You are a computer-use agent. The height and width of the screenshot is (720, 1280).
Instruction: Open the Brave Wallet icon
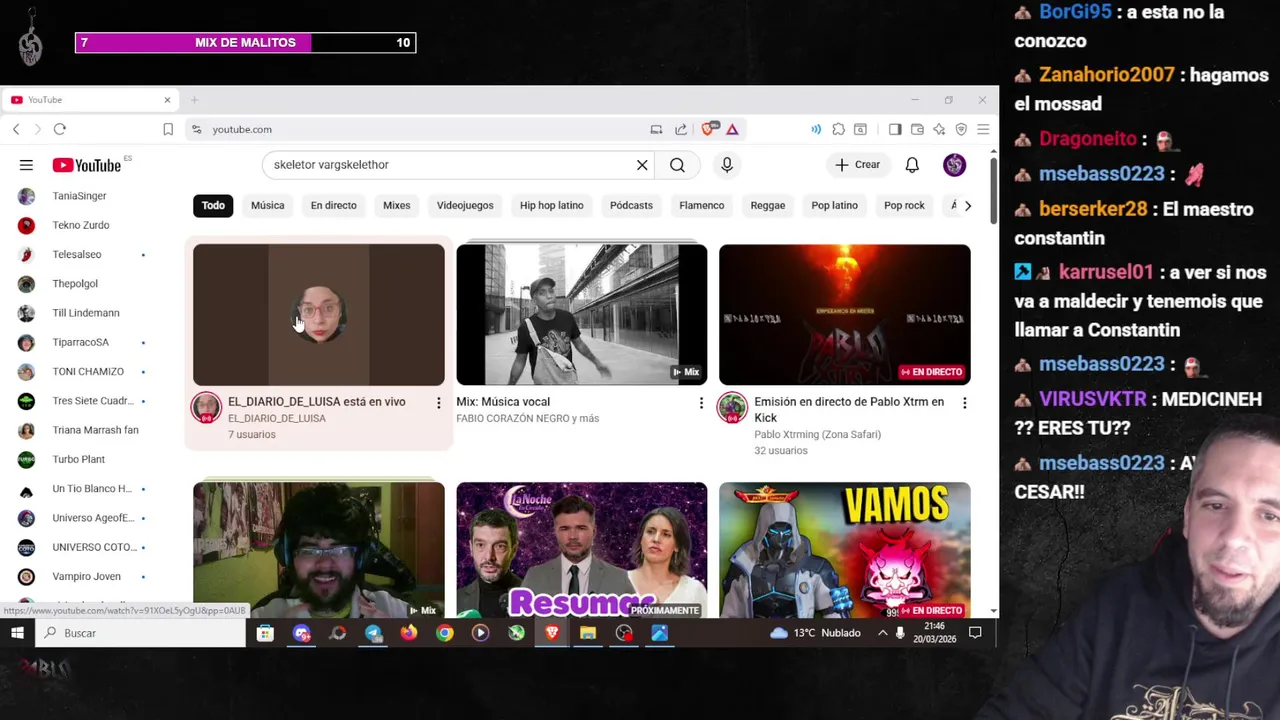coord(917,129)
